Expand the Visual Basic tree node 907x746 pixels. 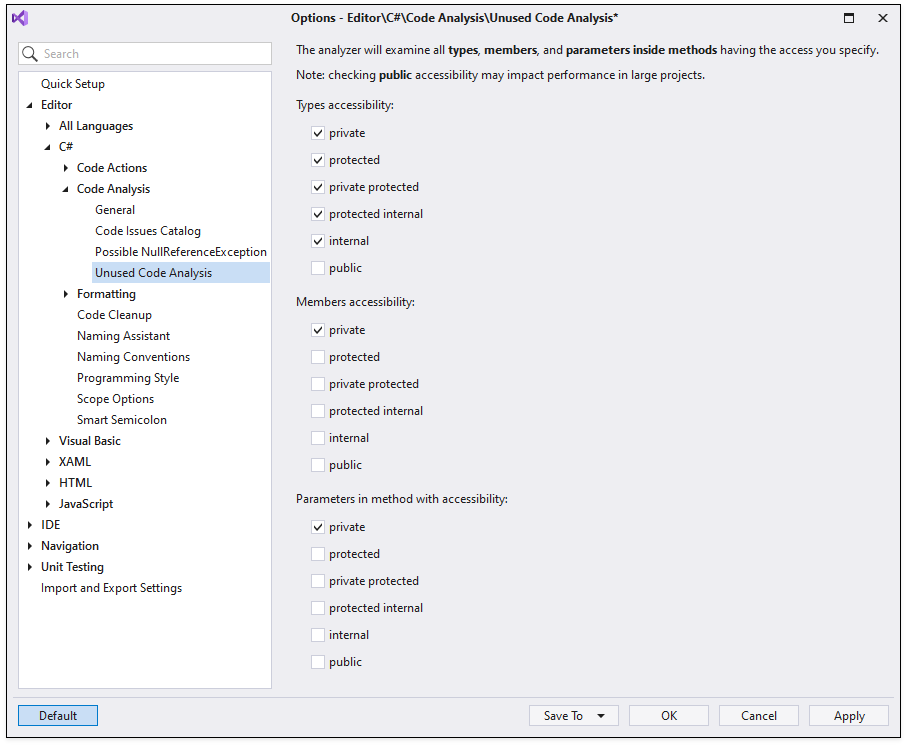click(47, 440)
